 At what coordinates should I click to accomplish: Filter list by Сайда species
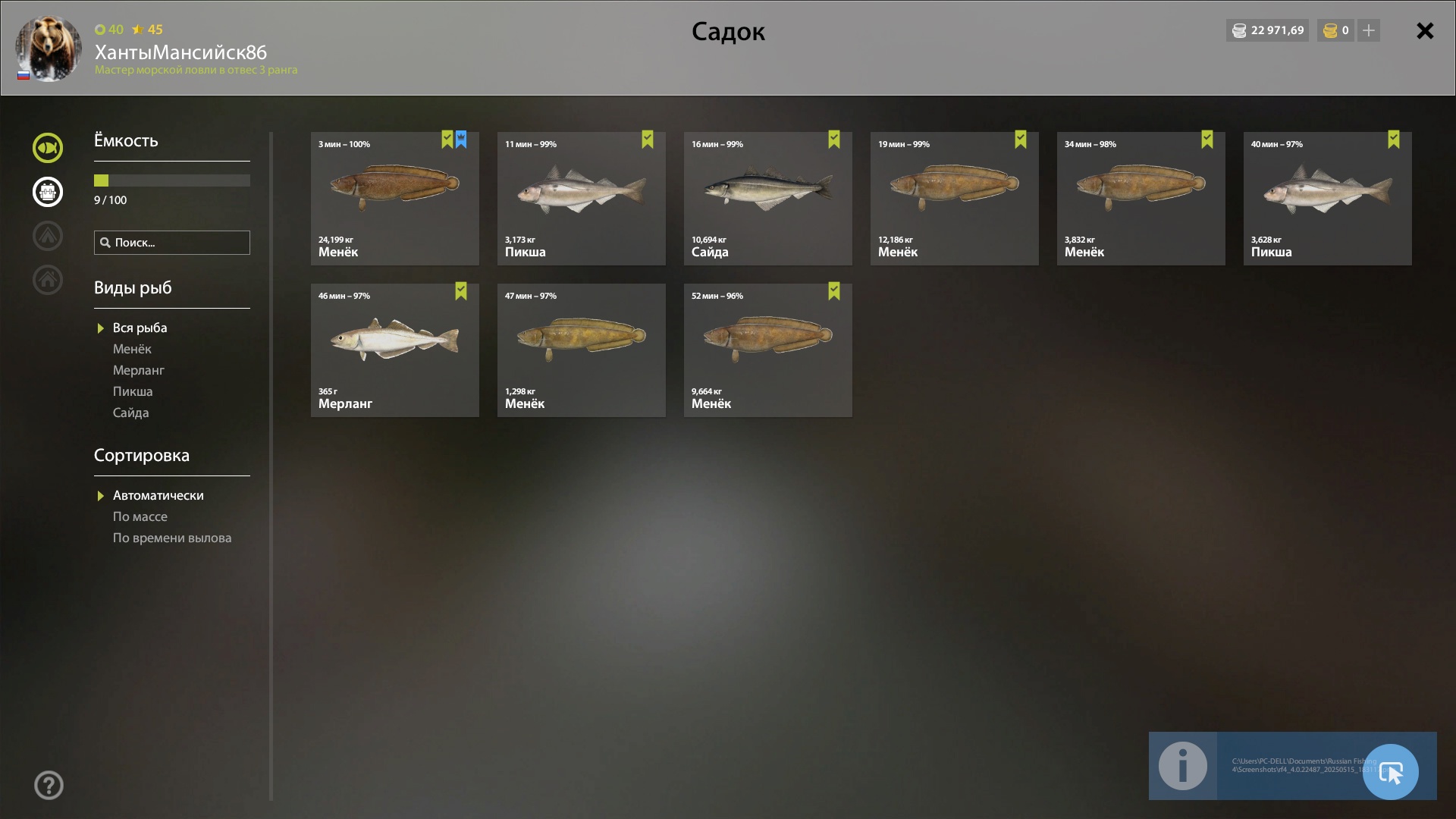(130, 413)
